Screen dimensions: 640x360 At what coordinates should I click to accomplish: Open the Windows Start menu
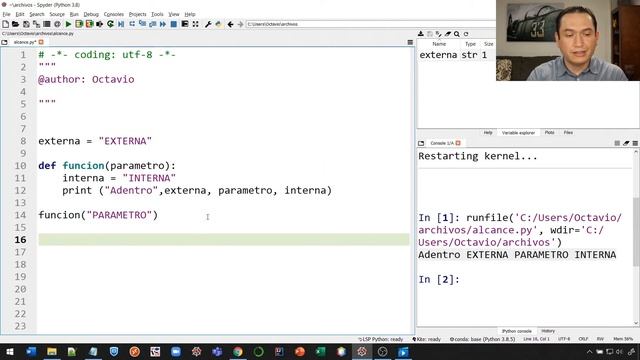click(9, 352)
